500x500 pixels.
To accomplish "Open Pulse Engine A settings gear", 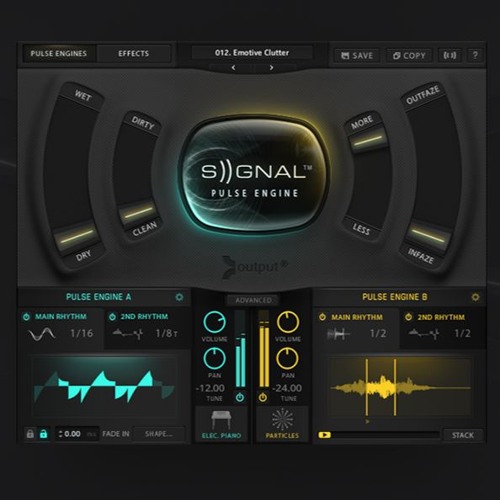I will tap(179, 297).
